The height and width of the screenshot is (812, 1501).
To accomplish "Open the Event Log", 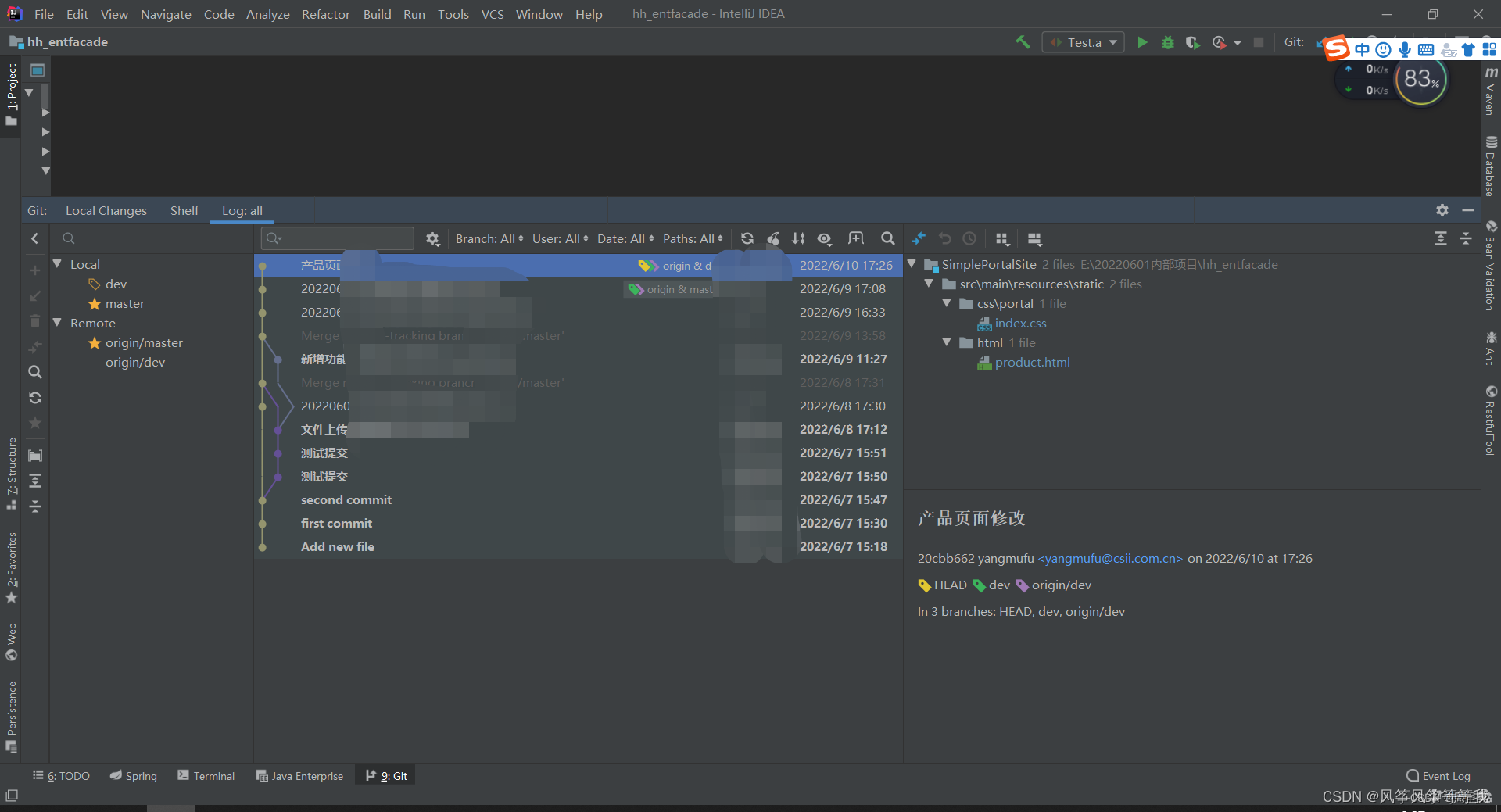I will (x=1438, y=776).
